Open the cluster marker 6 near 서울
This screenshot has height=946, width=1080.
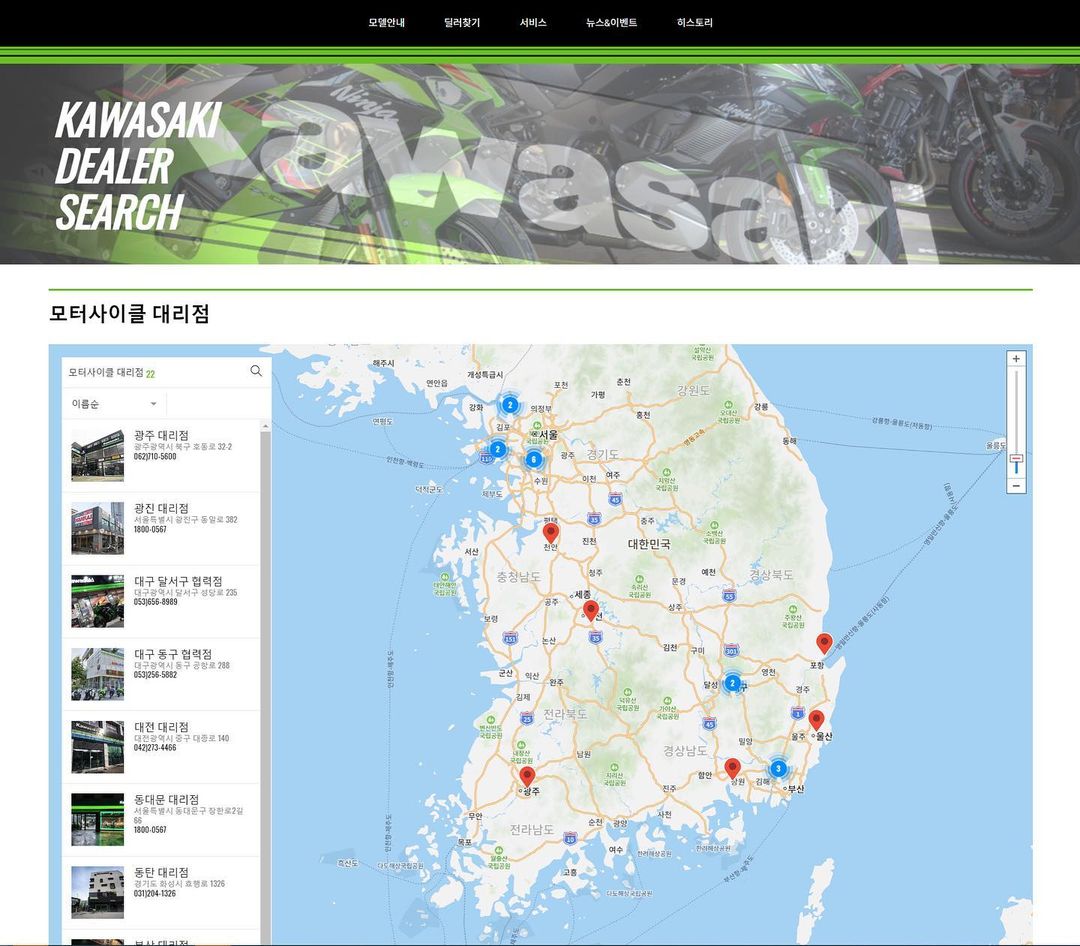(534, 460)
